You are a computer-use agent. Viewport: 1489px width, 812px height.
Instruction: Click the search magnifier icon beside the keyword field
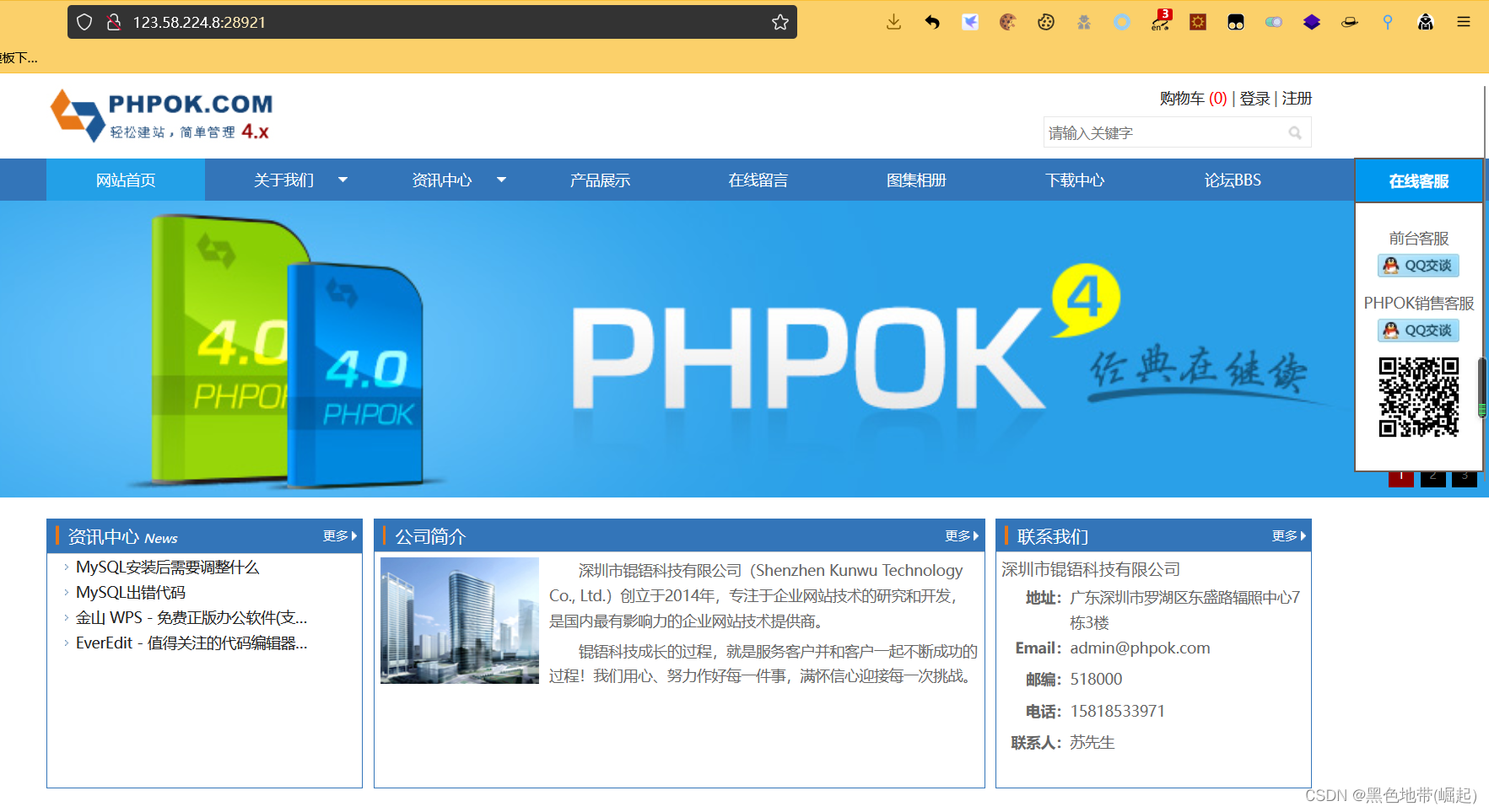[x=1296, y=132]
